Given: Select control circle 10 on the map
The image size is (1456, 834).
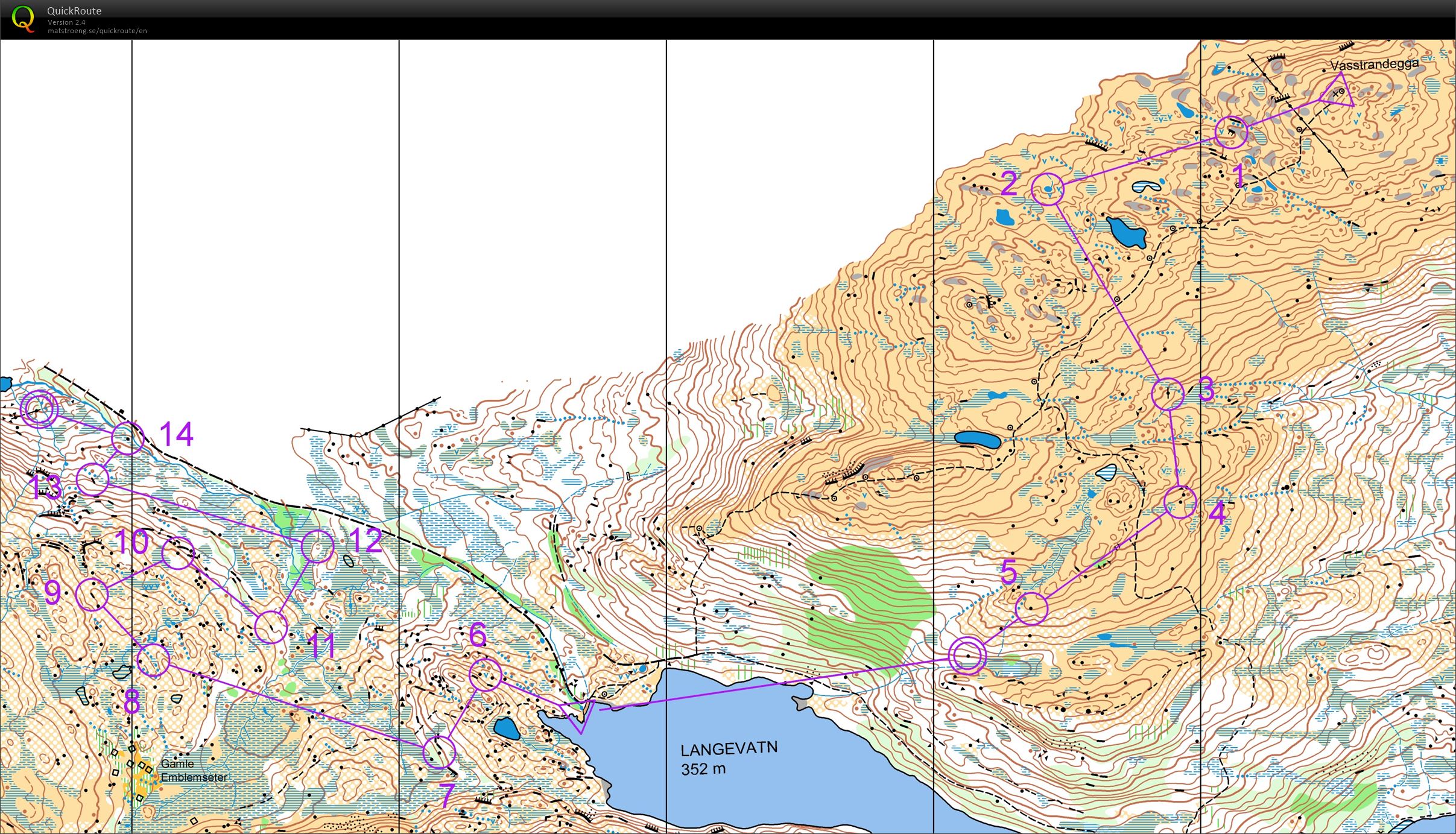Looking at the screenshot, I should pos(178,554).
